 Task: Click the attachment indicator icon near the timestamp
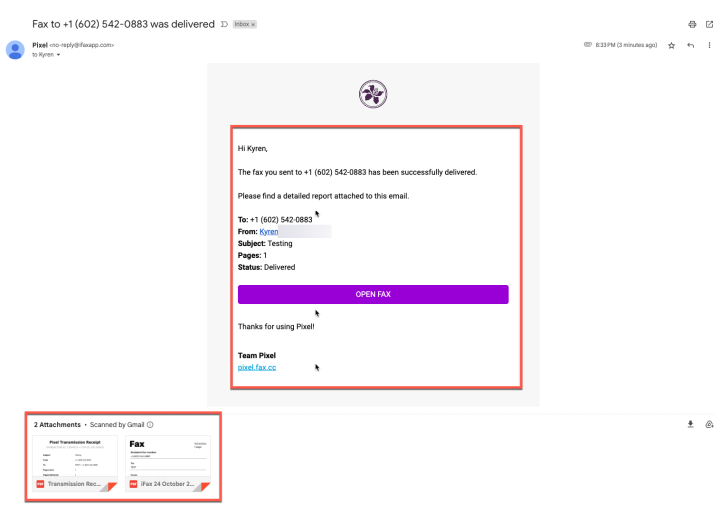point(587,45)
